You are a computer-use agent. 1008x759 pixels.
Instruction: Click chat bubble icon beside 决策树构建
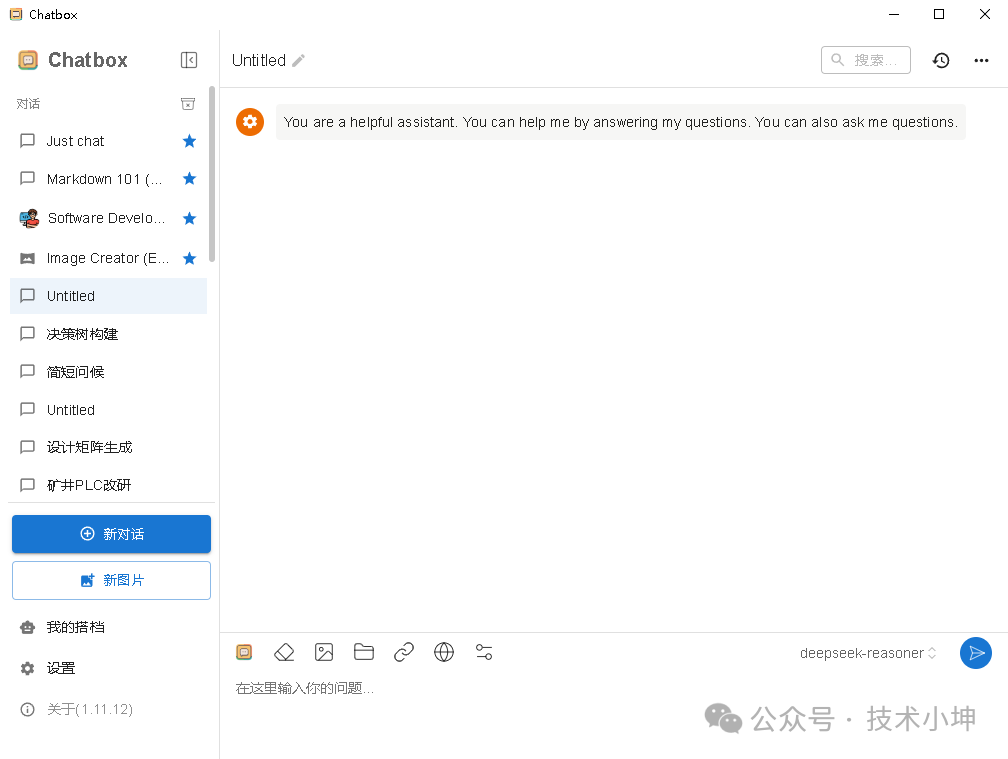pos(27,334)
